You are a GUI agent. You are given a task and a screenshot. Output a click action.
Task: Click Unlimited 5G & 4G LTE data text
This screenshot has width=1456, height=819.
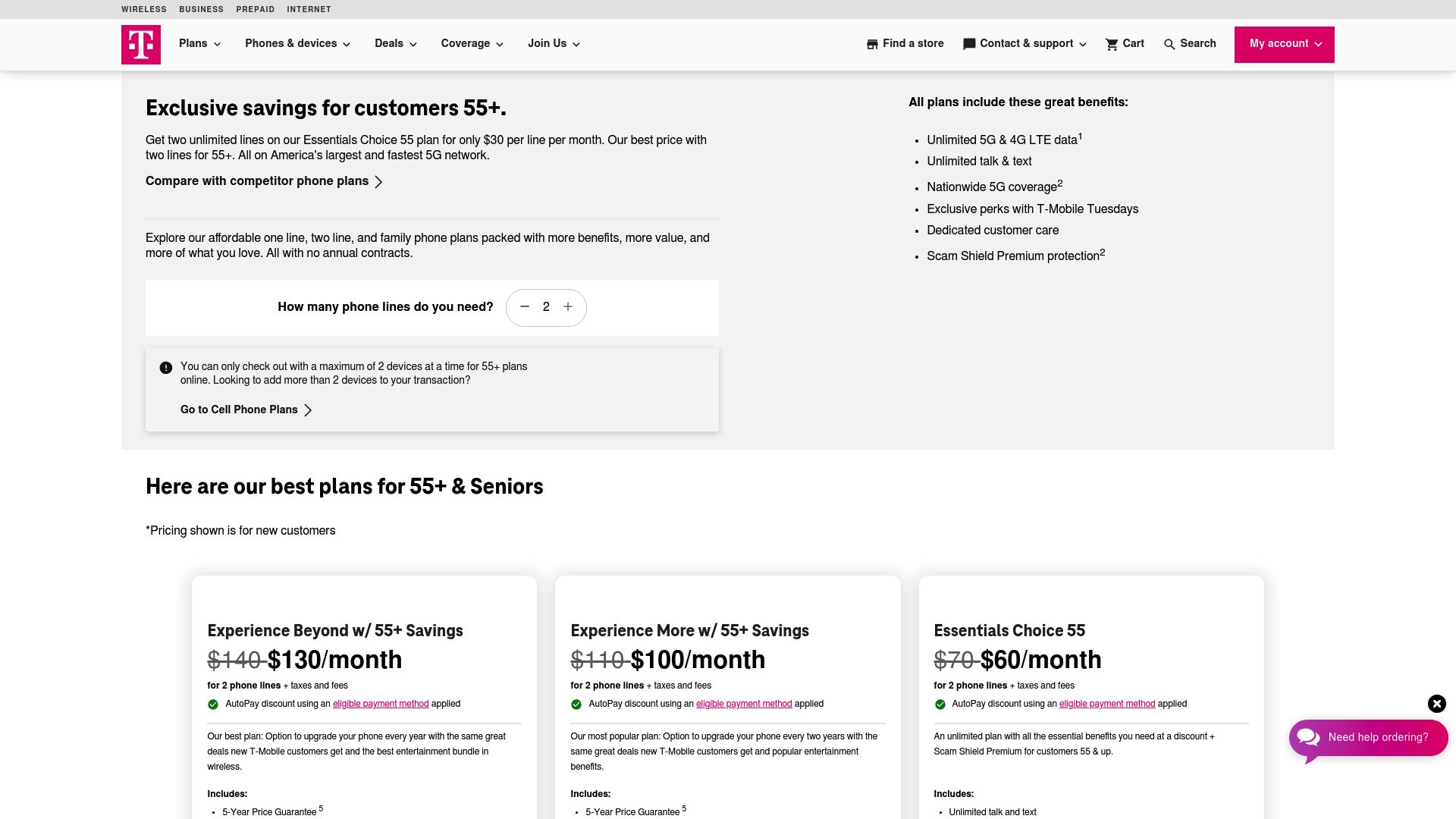coord(1004,140)
